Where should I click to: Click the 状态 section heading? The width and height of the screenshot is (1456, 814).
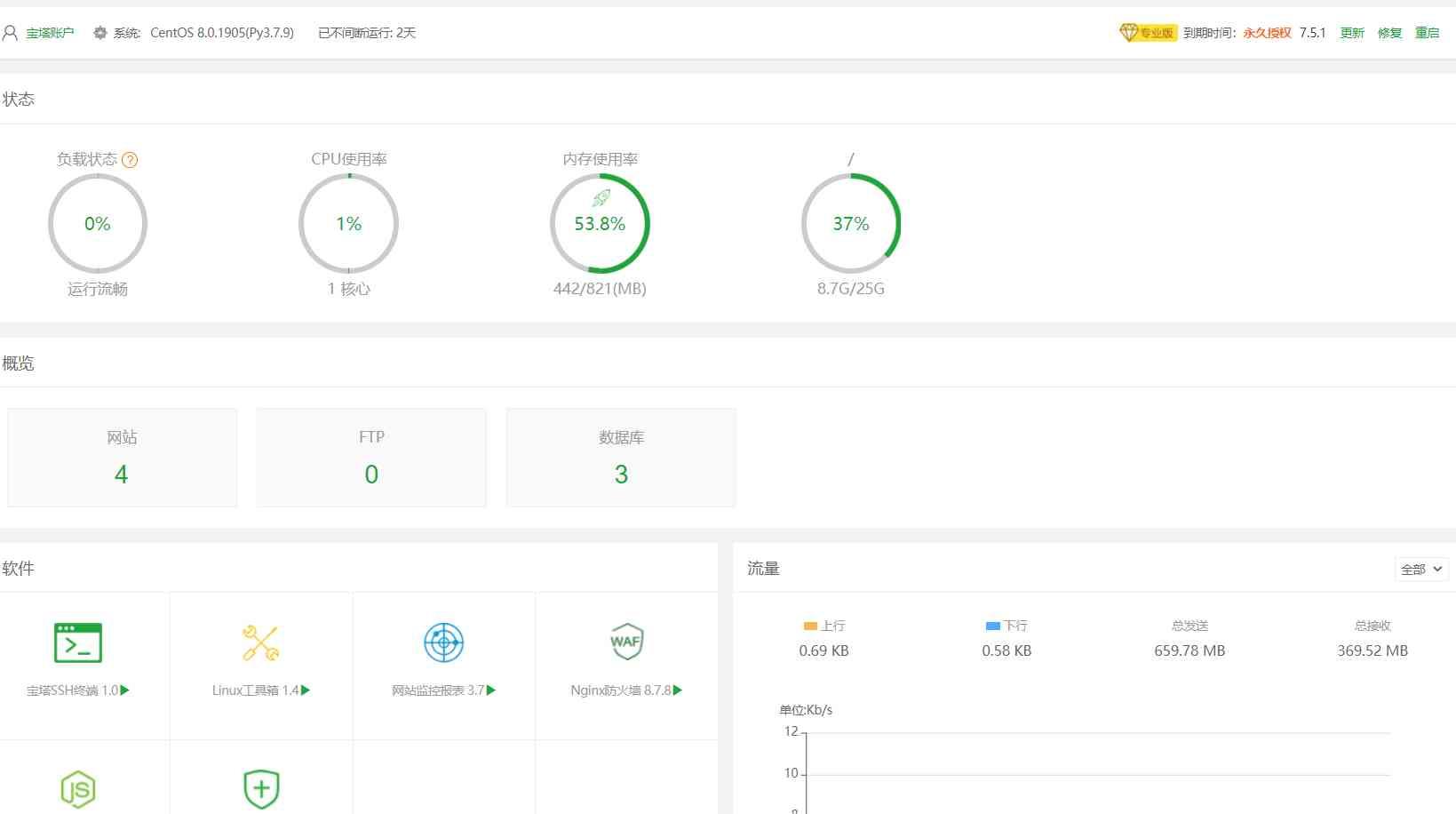18,100
